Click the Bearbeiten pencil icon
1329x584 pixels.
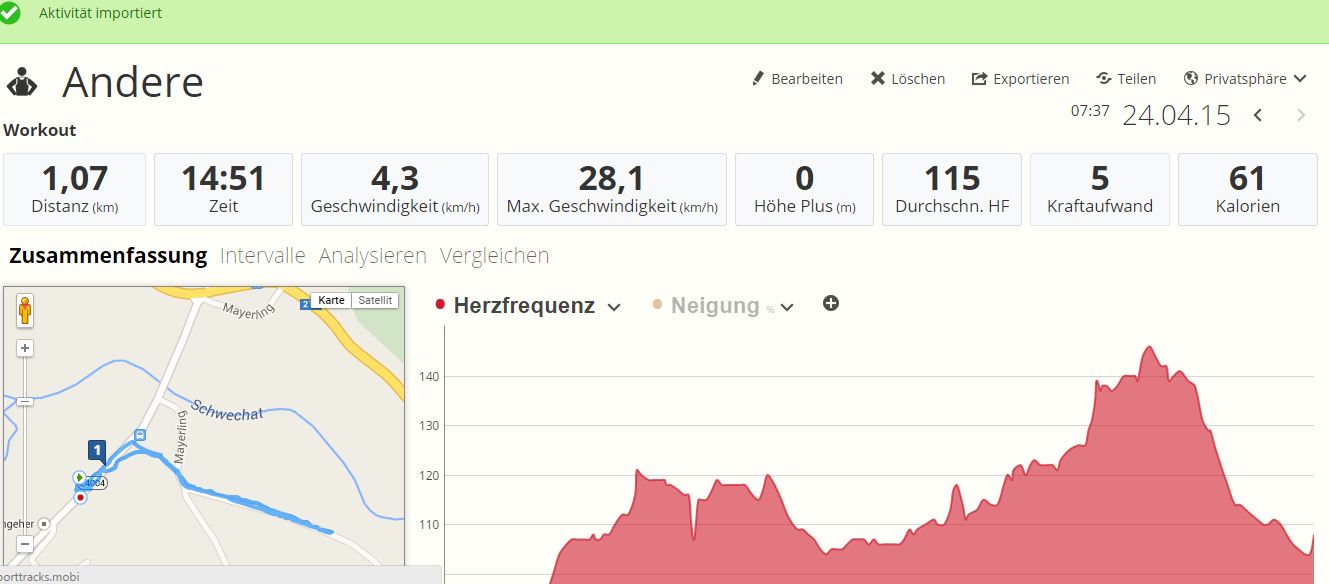tap(758, 78)
